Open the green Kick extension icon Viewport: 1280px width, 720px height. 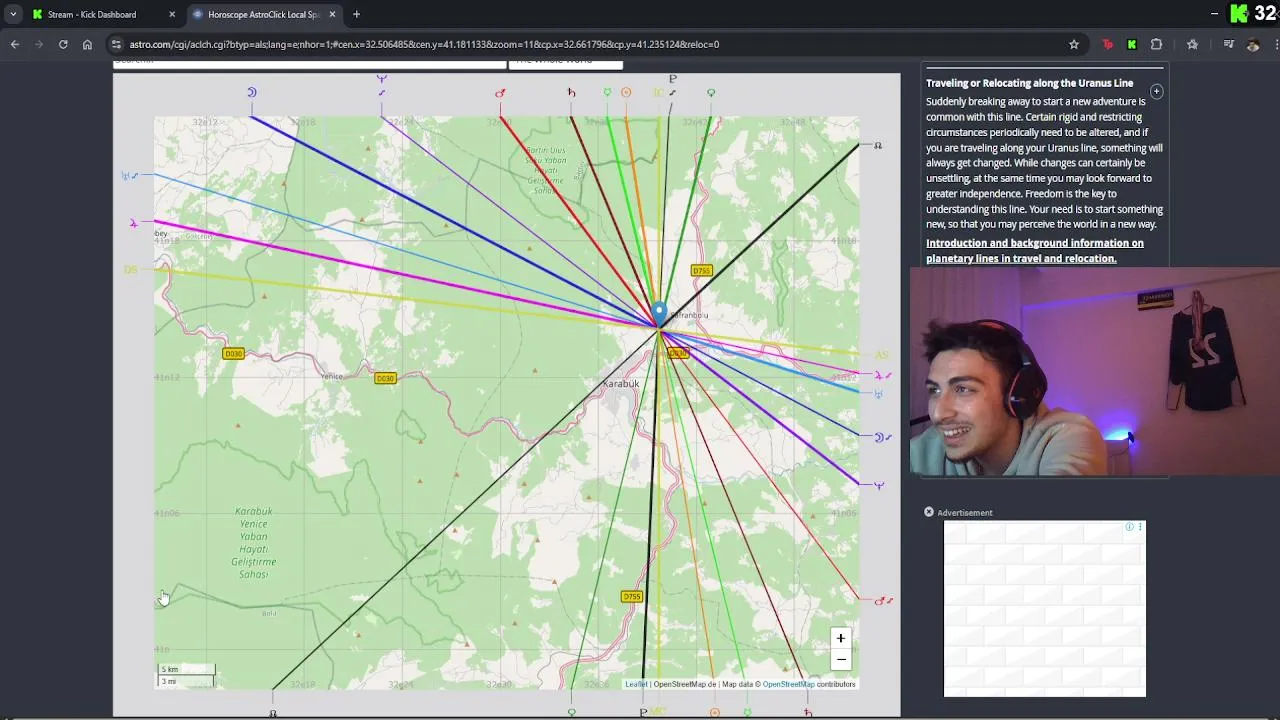click(1131, 44)
